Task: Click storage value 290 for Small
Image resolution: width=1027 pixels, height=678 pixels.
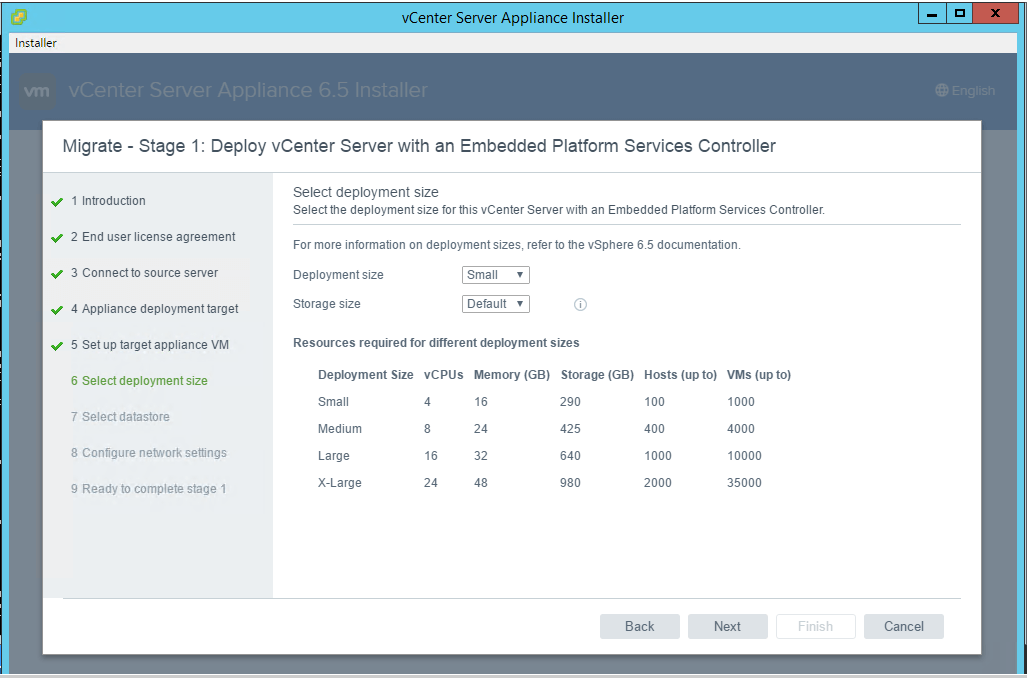Action: click(570, 402)
